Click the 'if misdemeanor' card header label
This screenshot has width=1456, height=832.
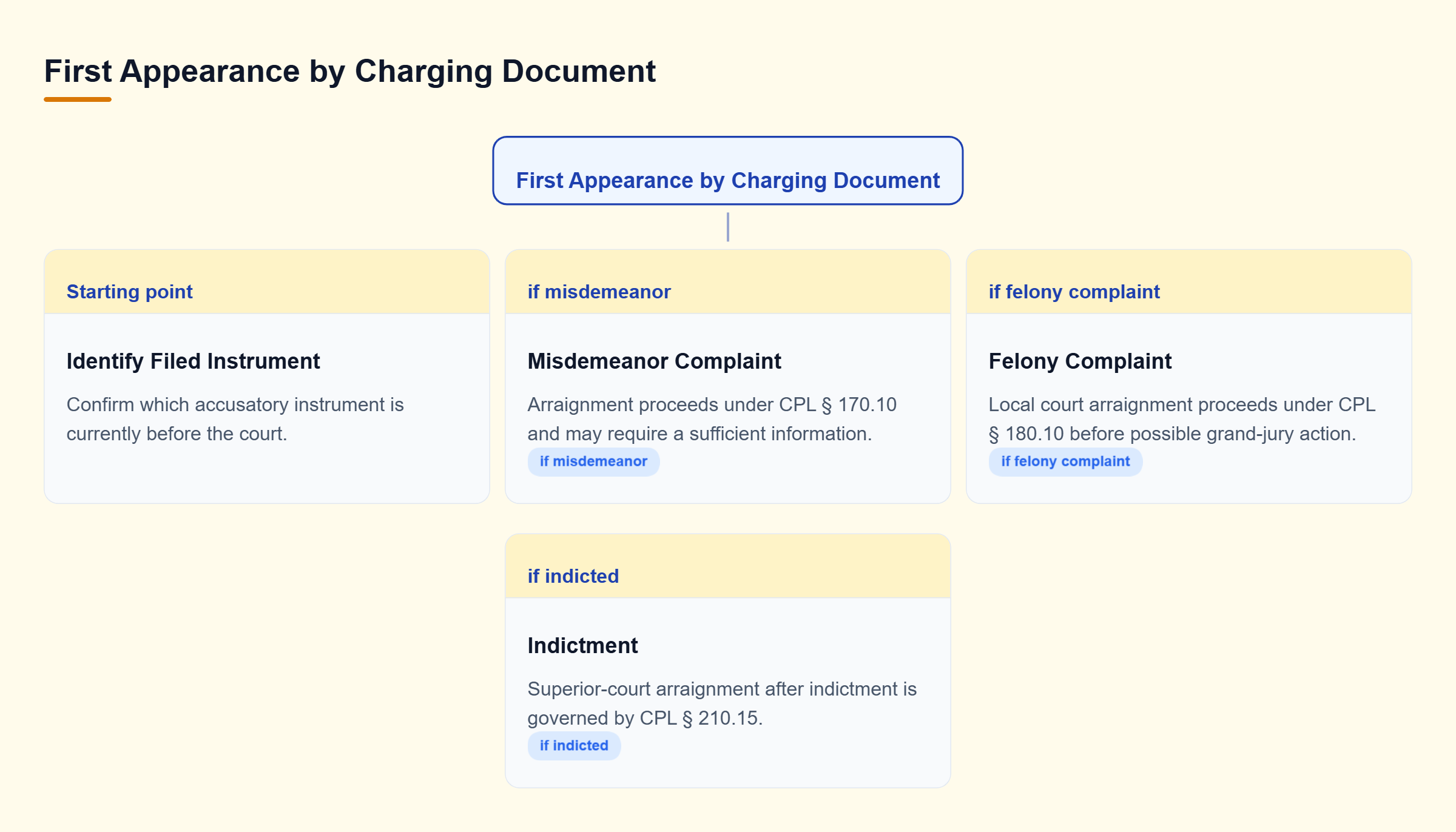point(599,292)
